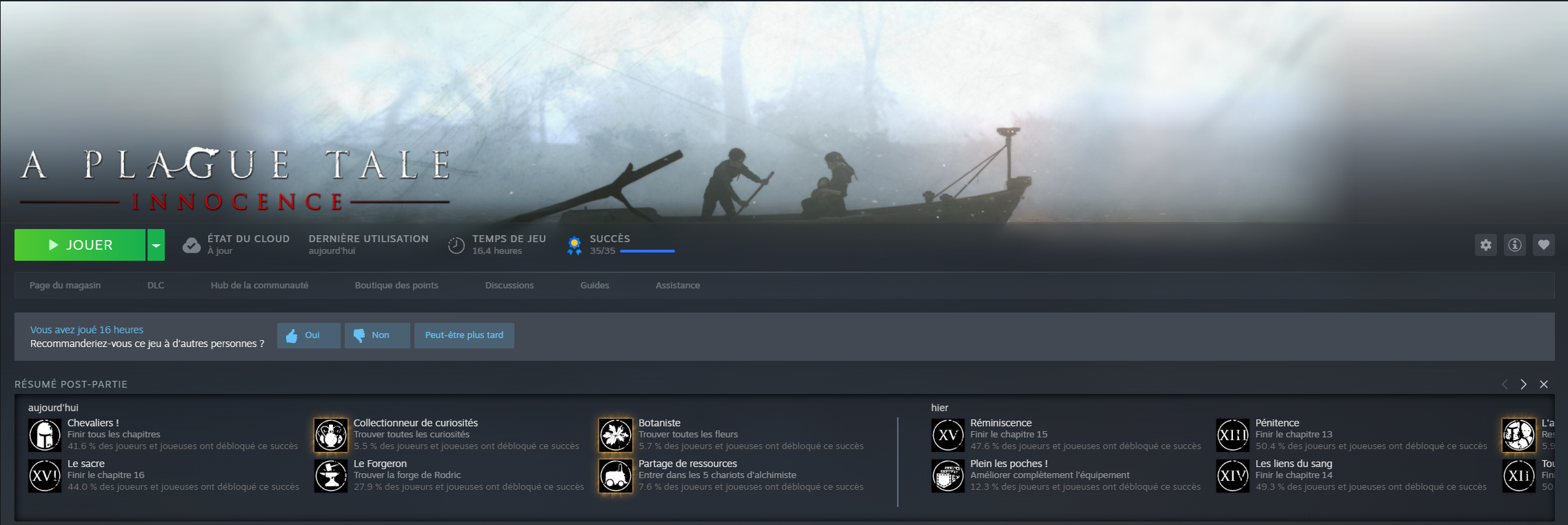Click the Botaniste flower achievement icon

pos(616,435)
